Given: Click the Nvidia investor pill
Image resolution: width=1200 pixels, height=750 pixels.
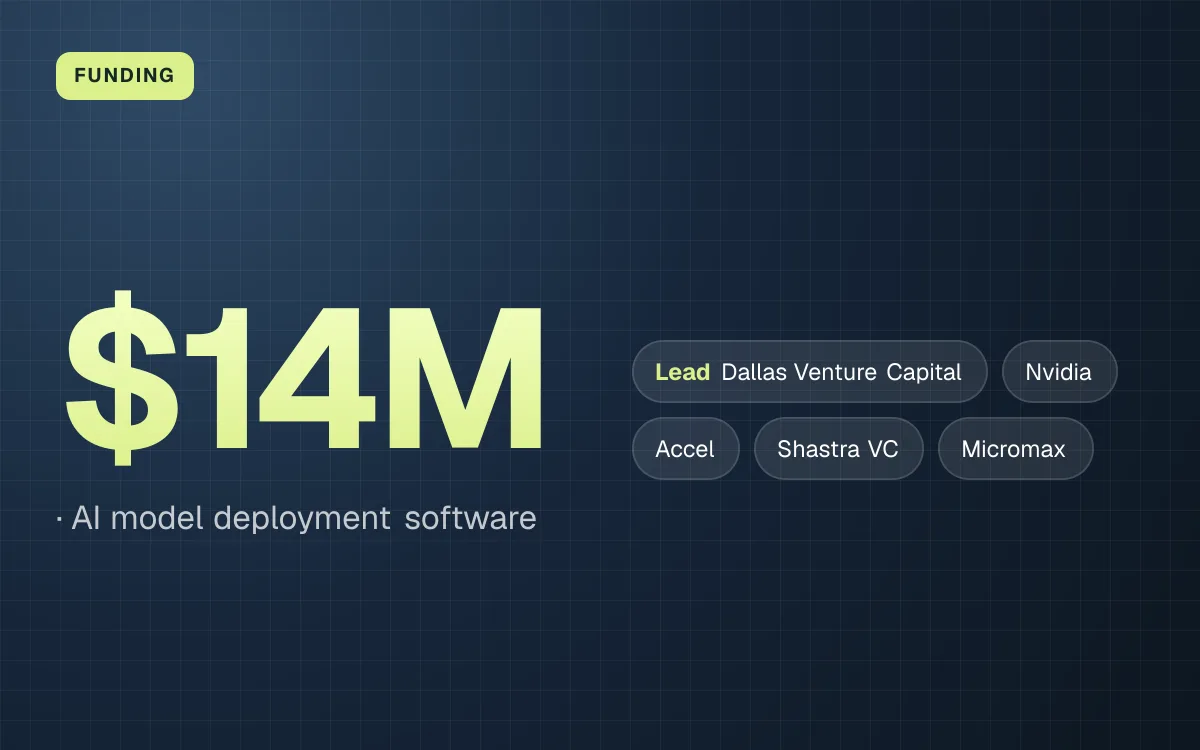Looking at the screenshot, I should pos(1059,372).
